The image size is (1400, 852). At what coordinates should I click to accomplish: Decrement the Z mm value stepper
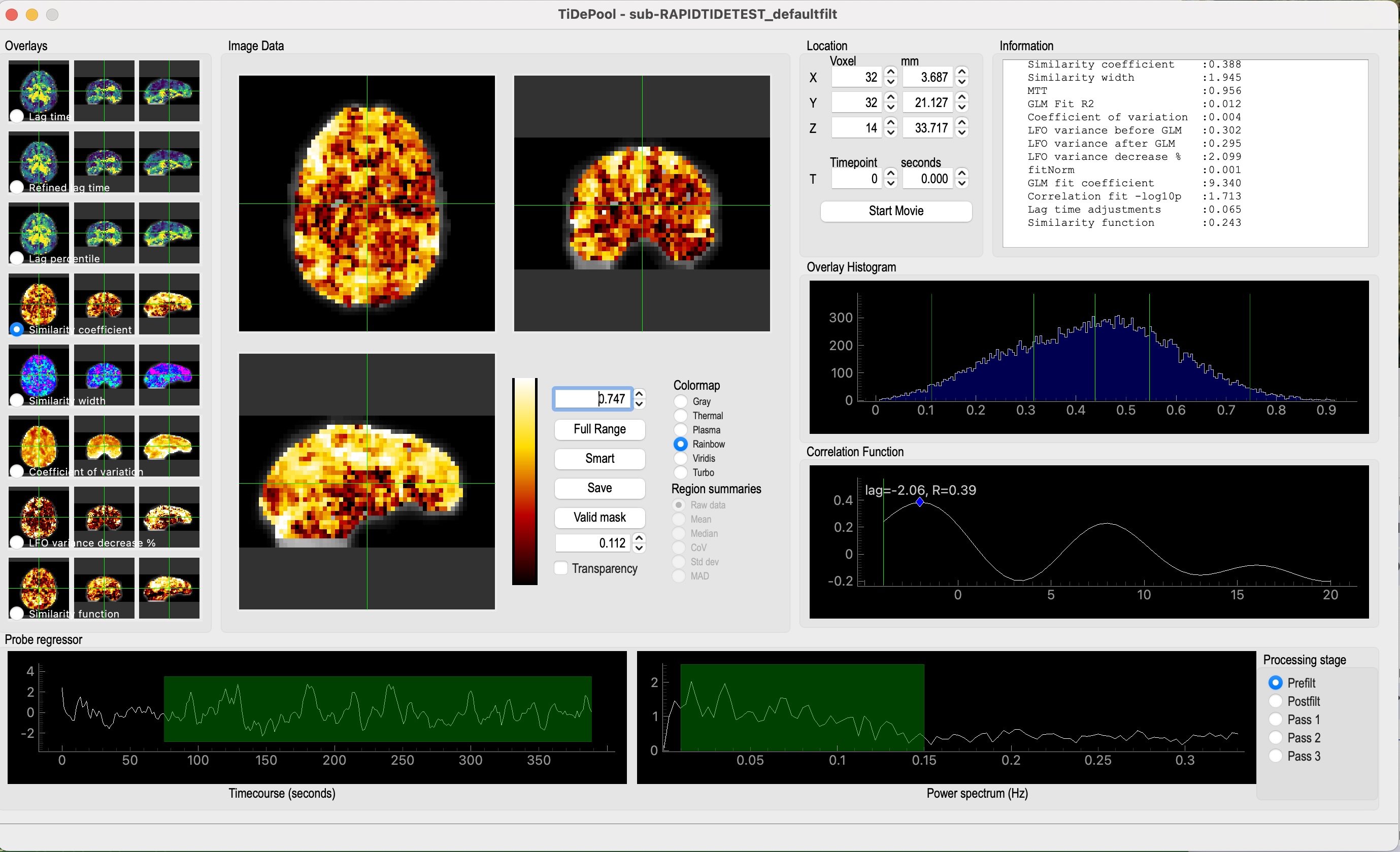(x=961, y=133)
